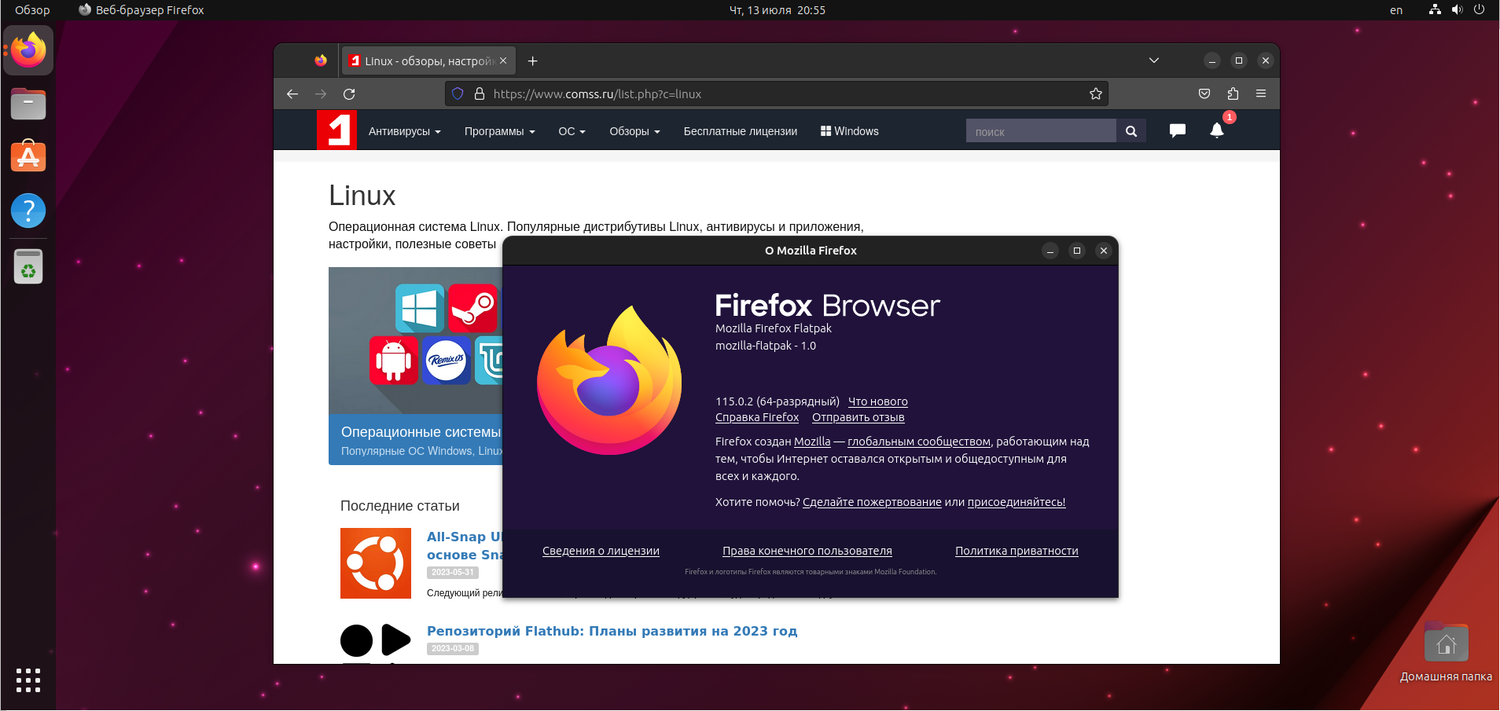Click the Comss red logo

pyautogui.click(x=337, y=131)
